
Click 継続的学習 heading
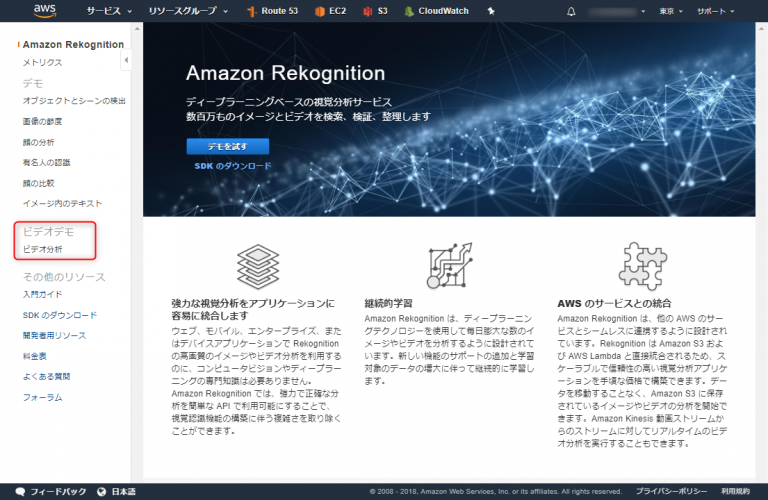(388, 303)
